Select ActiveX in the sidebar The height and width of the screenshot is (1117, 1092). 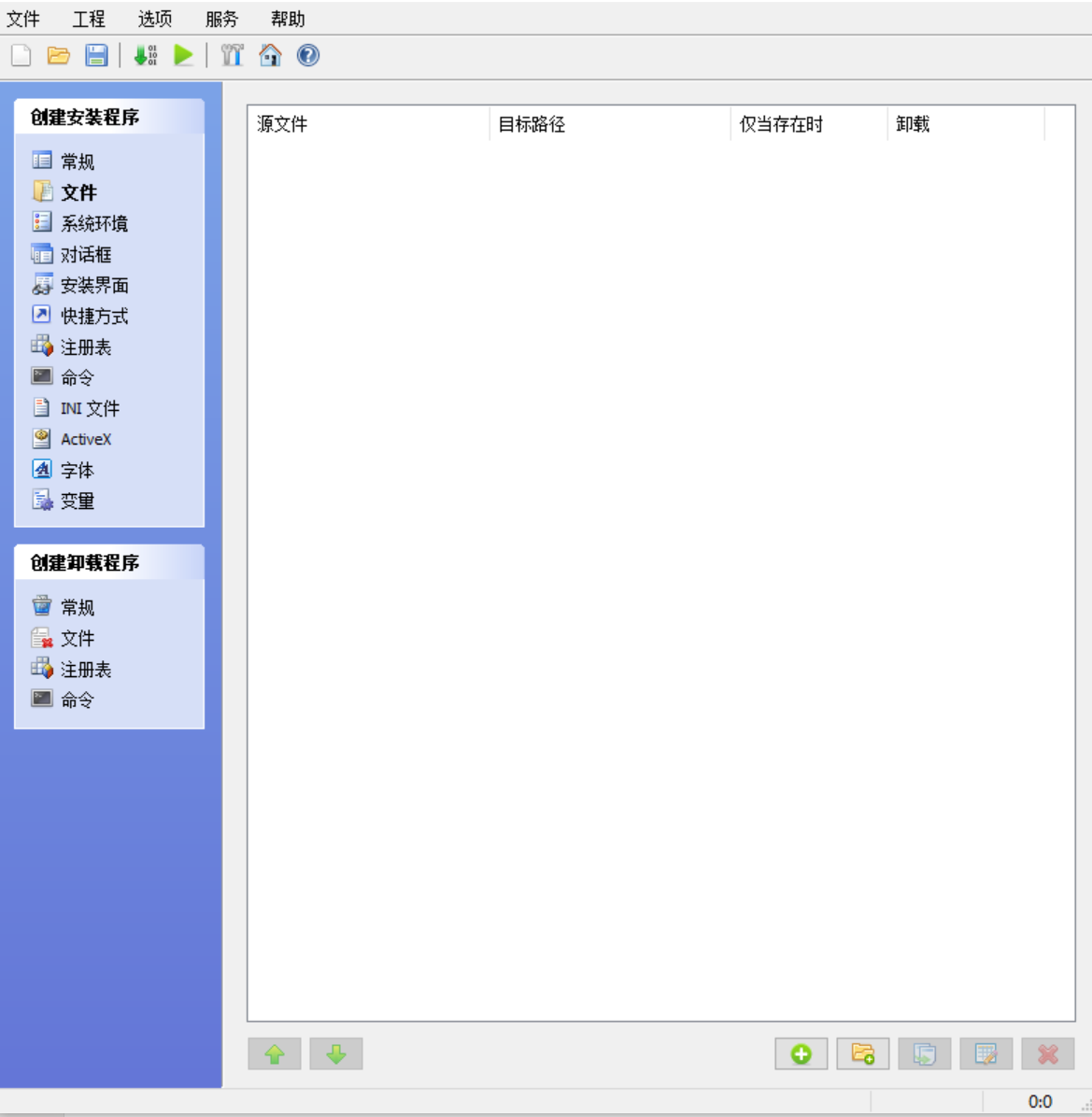71,439
